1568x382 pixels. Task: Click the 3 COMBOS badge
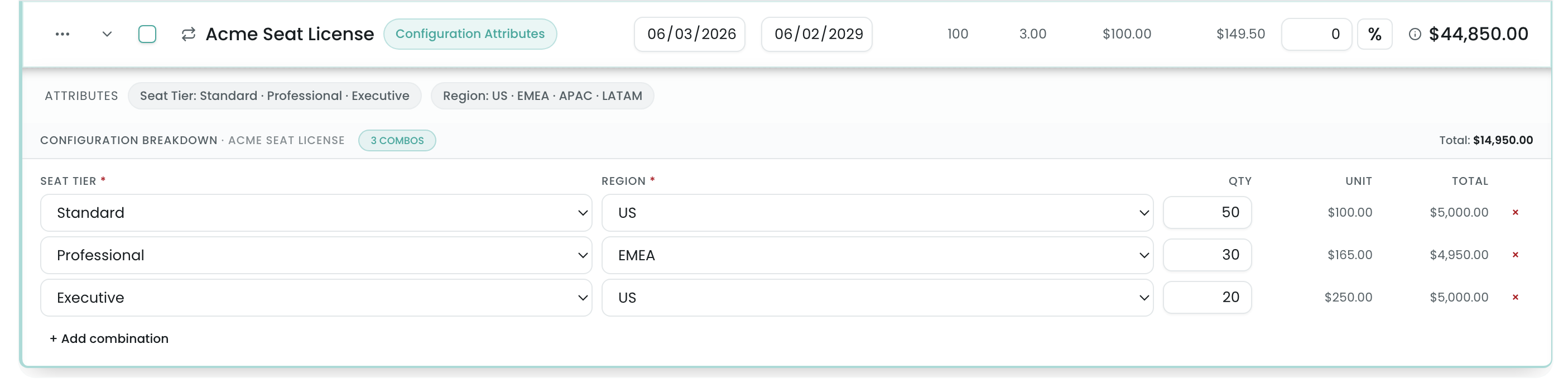coord(397,141)
